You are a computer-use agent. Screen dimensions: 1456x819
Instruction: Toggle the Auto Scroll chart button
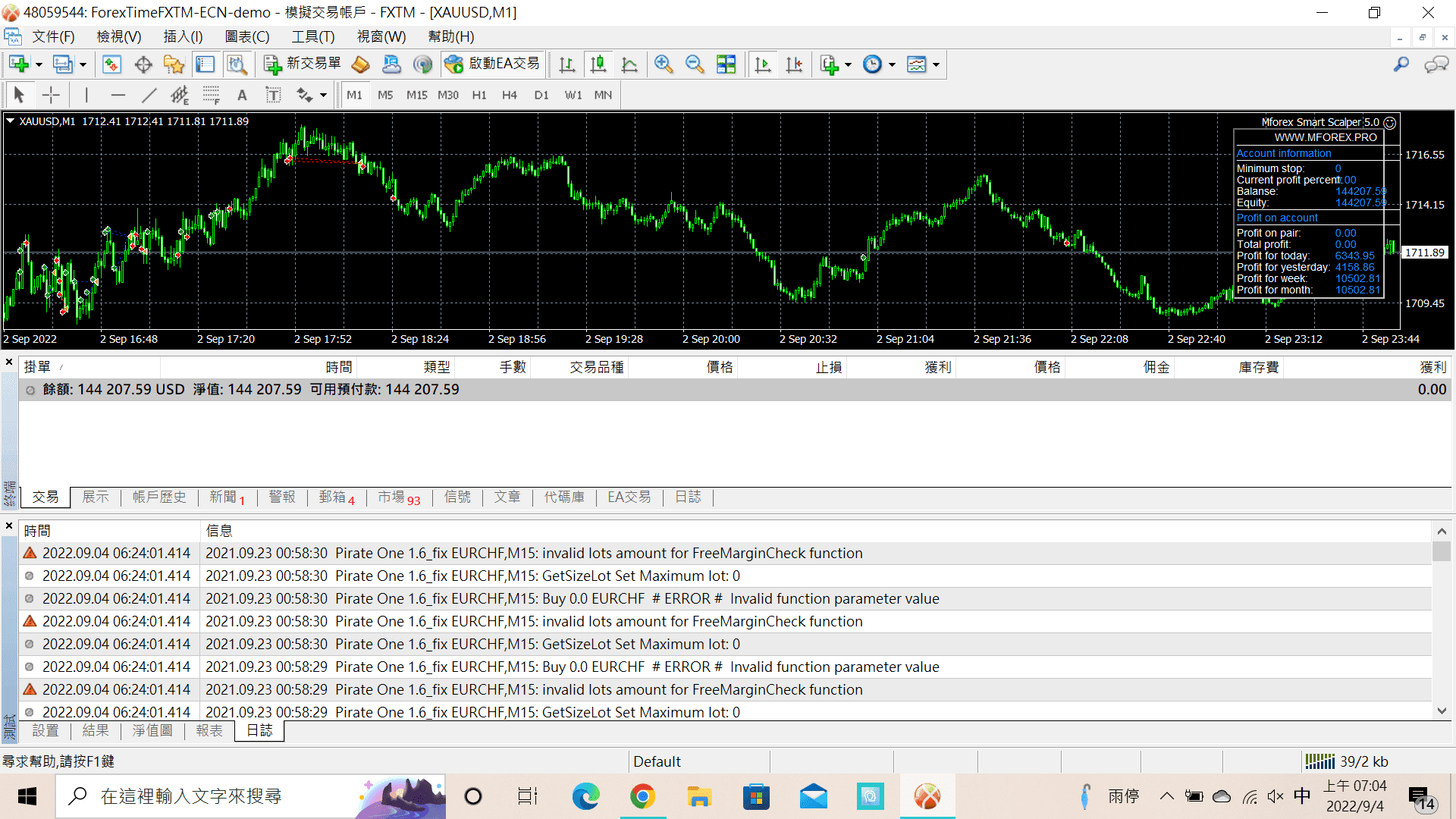pos(763,64)
